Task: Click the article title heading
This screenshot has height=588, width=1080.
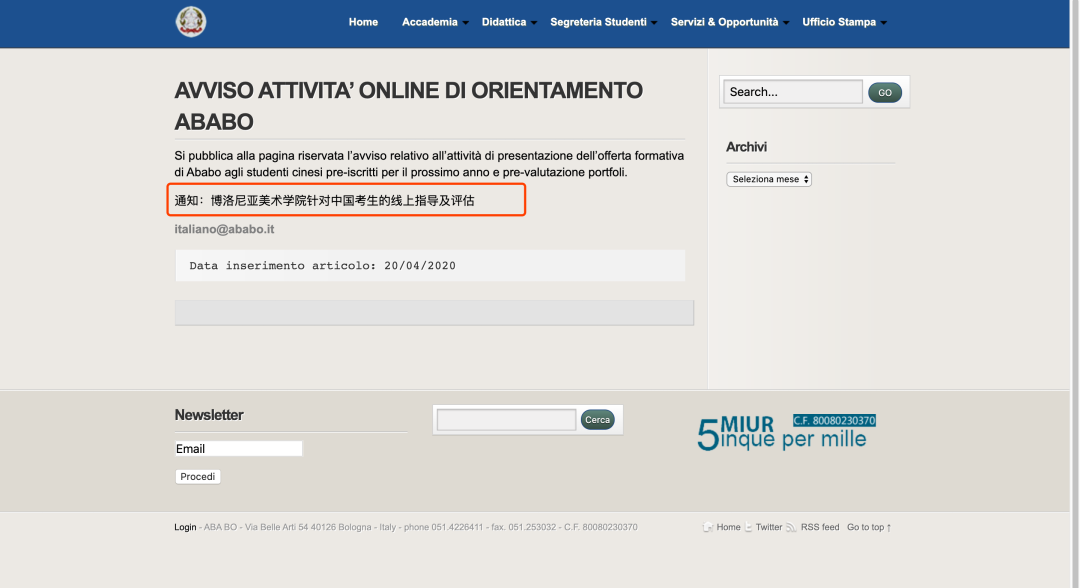Action: tap(408, 106)
